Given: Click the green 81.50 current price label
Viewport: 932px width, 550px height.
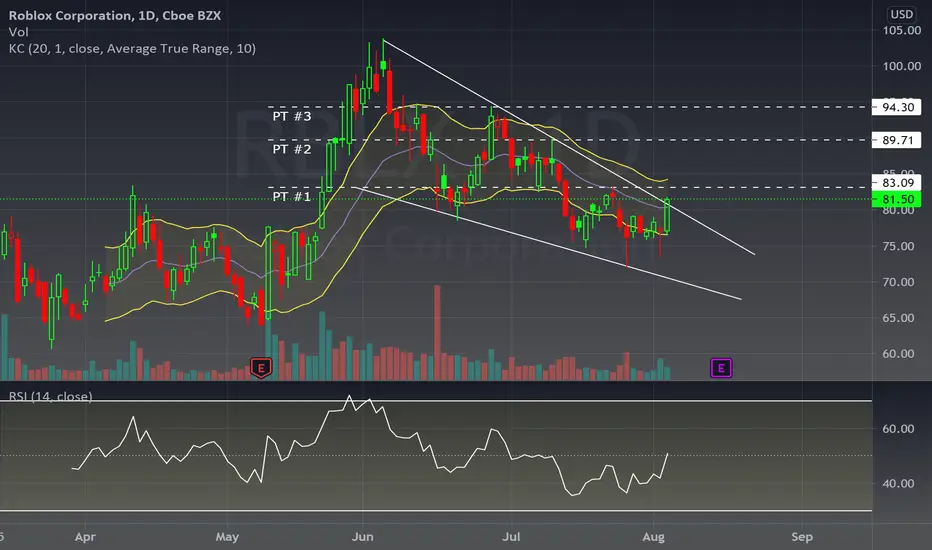Looking at the screenshot, I should pyautogui.click(x=897, y=199).
